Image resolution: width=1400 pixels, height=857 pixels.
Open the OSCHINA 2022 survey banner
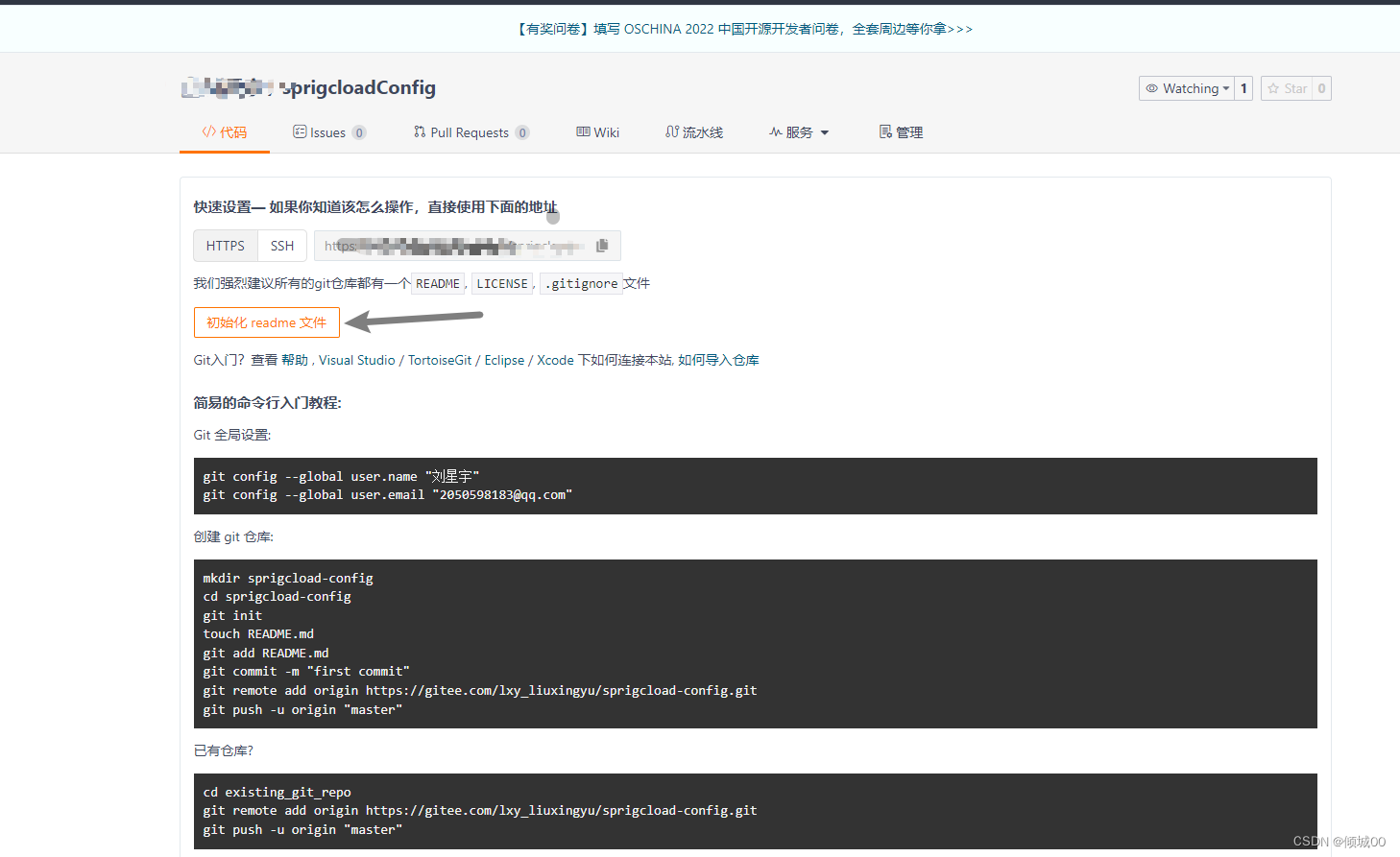745,29
